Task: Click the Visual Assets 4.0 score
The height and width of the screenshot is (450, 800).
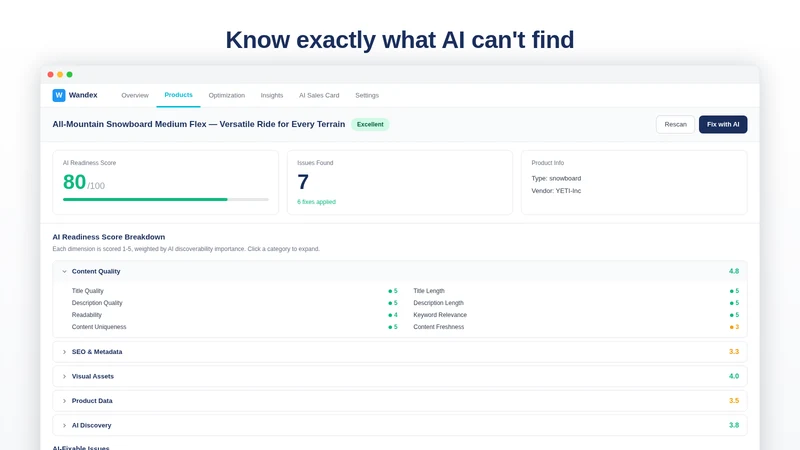Action: [734, 377]
